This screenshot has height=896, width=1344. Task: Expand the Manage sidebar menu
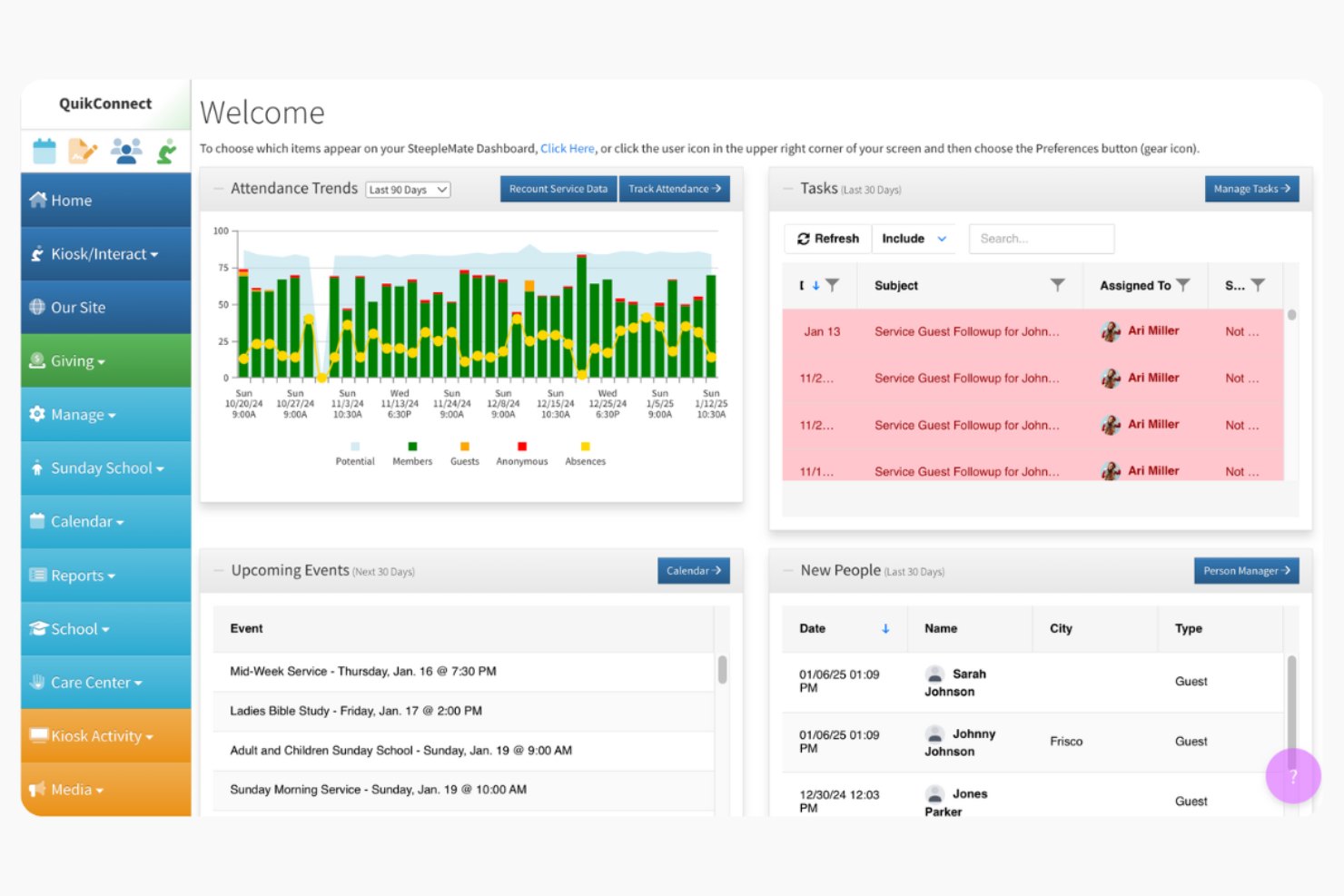[x=105, y=415]
